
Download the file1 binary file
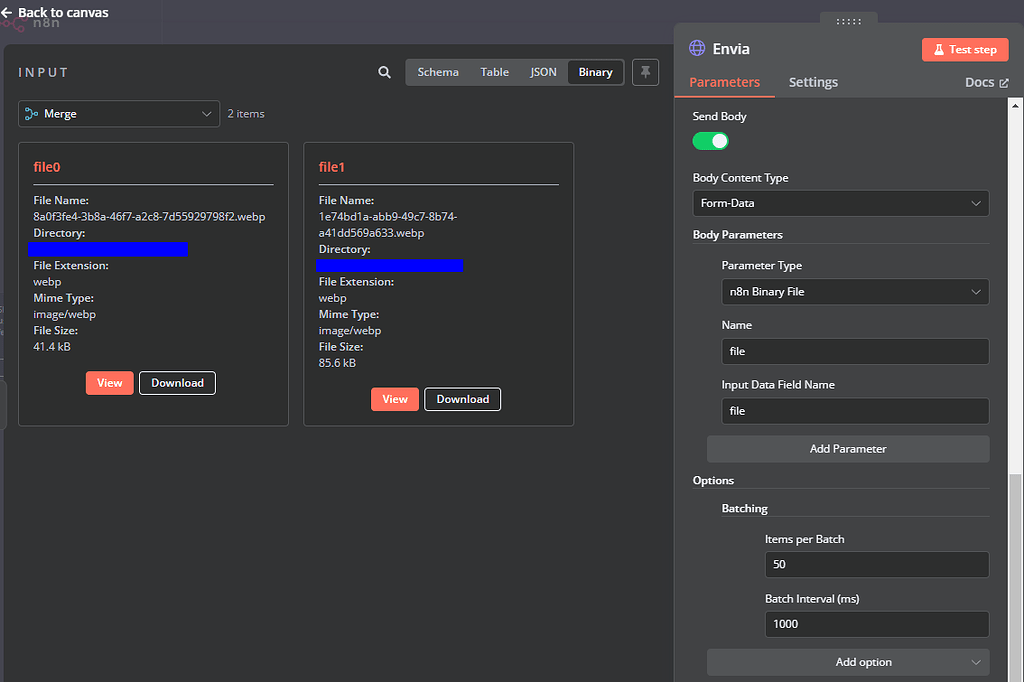pos(462,399)
